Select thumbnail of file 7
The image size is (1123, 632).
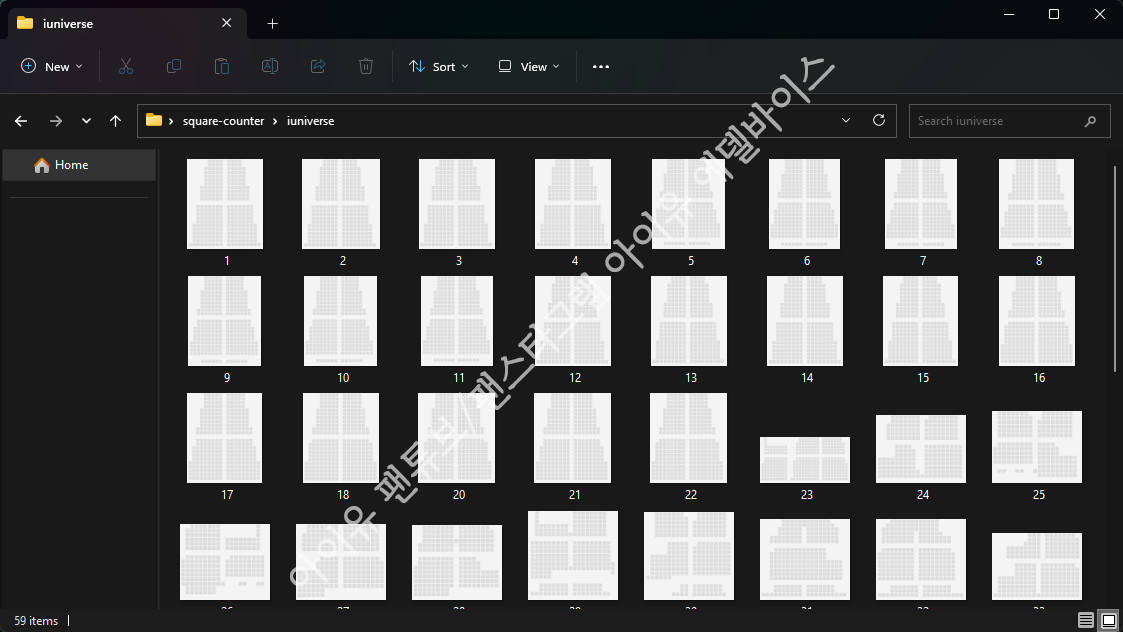coord(921,204)
